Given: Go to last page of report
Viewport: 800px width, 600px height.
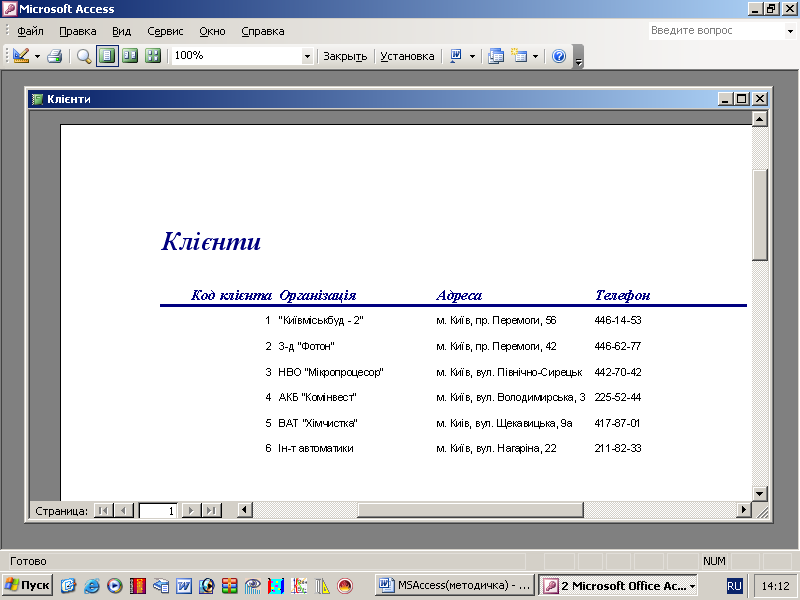Looking at the screenshot, I should tap(211, 510).
